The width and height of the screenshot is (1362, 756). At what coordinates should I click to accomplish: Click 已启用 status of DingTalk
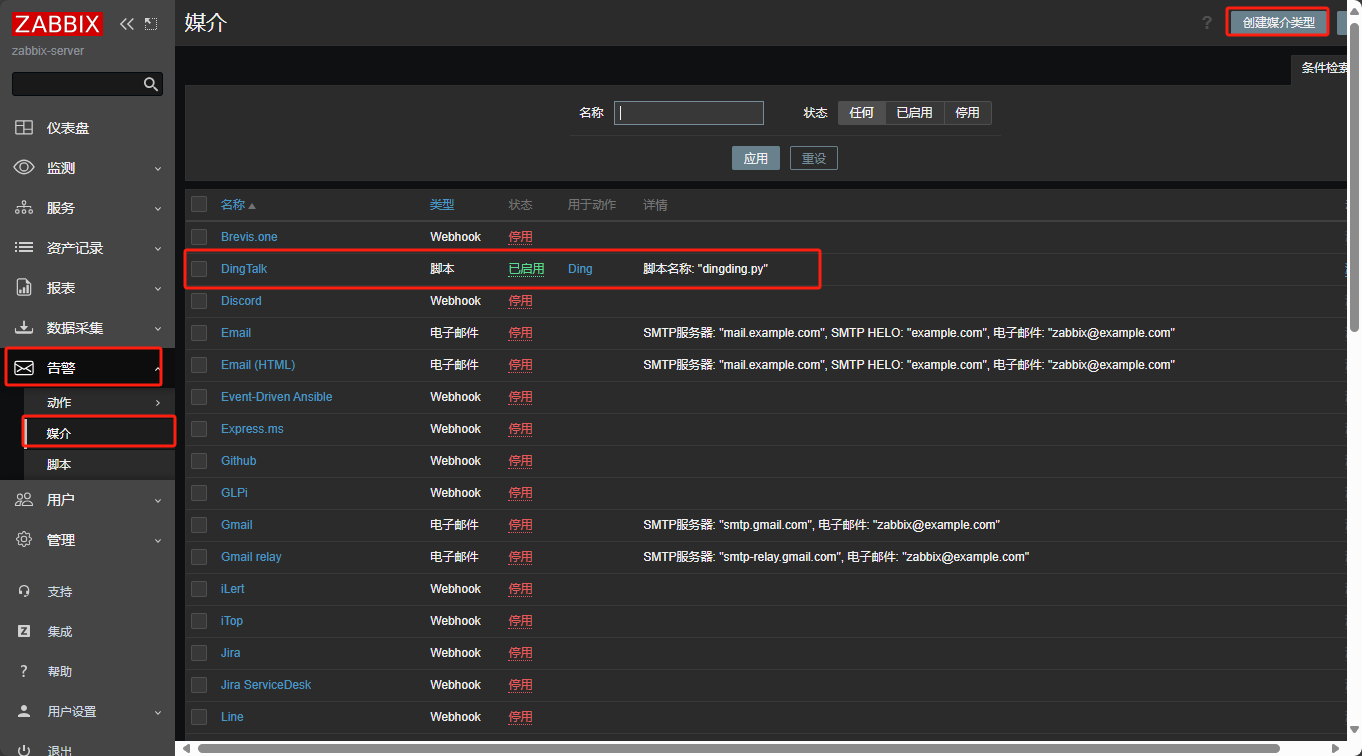pos(526,269)
